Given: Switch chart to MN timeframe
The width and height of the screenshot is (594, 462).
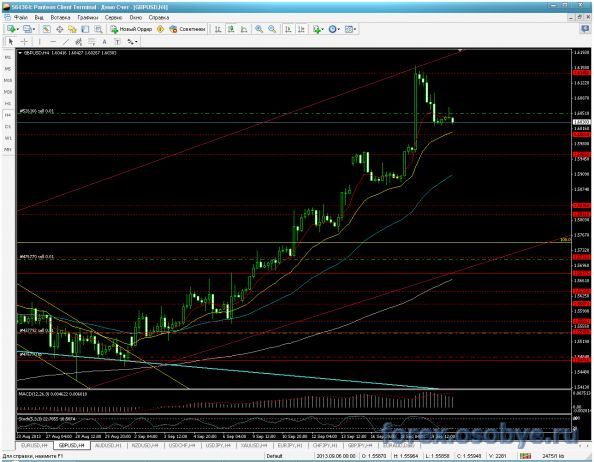Looking at the screenshot, I should tap(8, 150).
